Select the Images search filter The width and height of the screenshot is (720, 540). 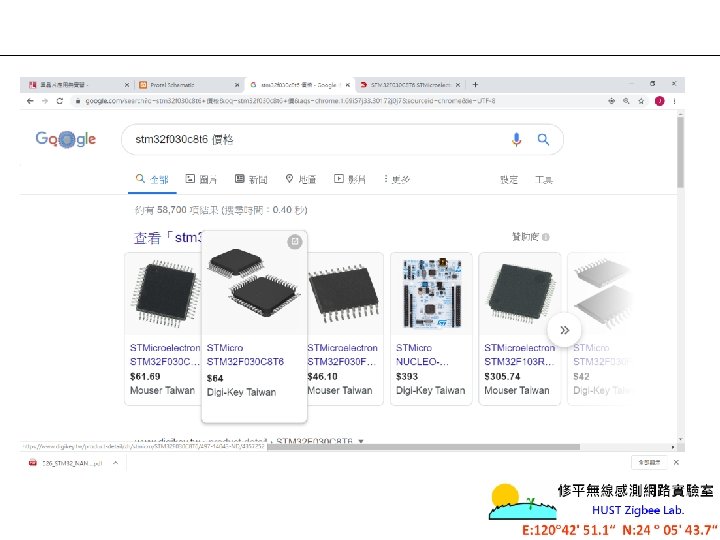coord(201,179)
